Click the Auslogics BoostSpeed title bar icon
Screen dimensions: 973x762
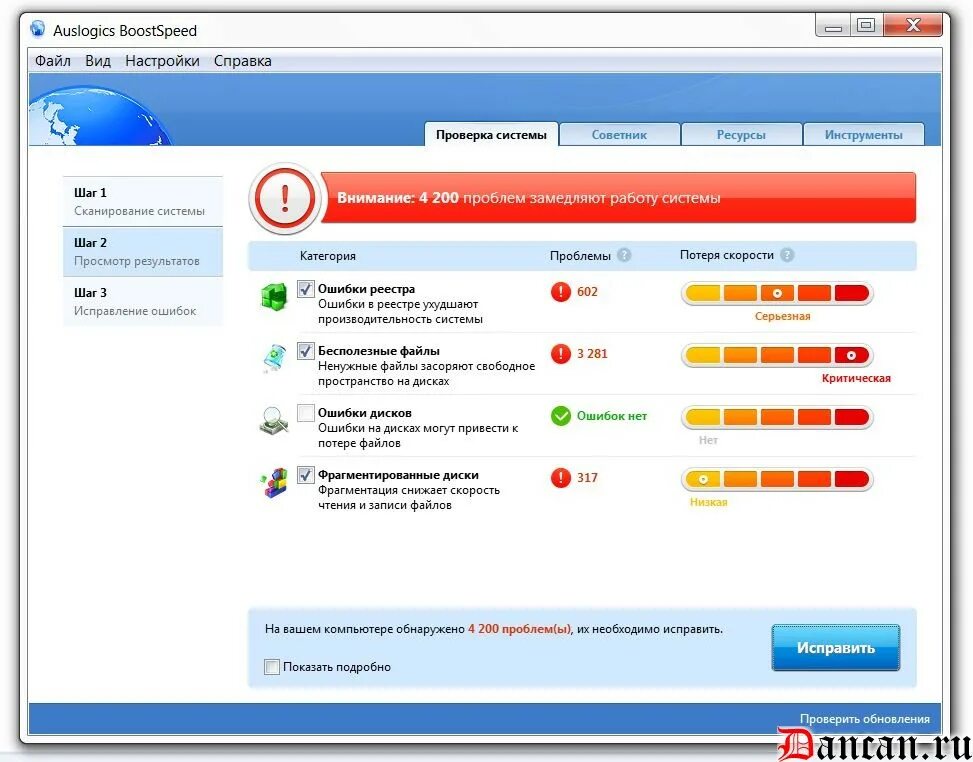[38, 29]
